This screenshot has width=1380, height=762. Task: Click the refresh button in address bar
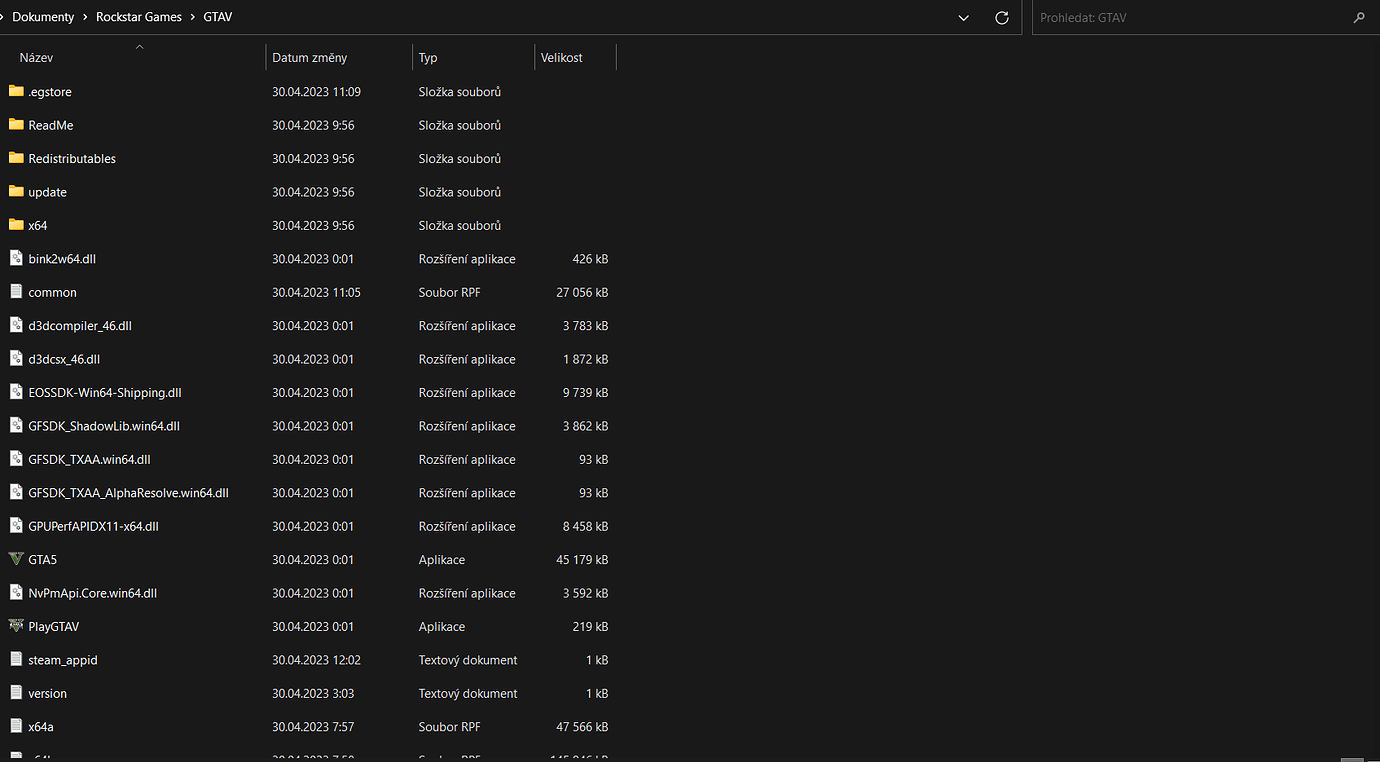[x=1002, y=18]
